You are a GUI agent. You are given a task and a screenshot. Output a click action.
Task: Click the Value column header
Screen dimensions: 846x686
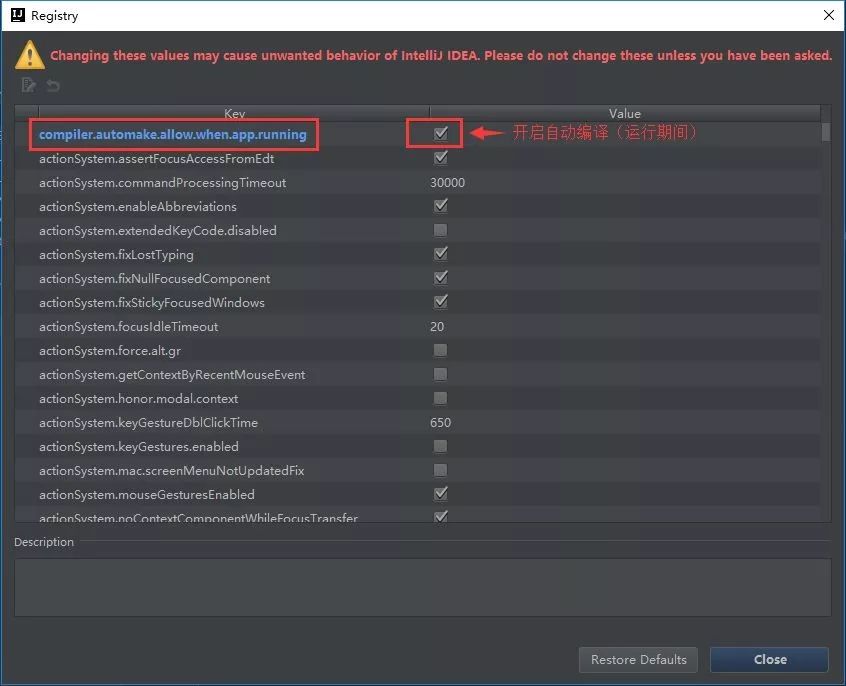[x=624, y=113]
